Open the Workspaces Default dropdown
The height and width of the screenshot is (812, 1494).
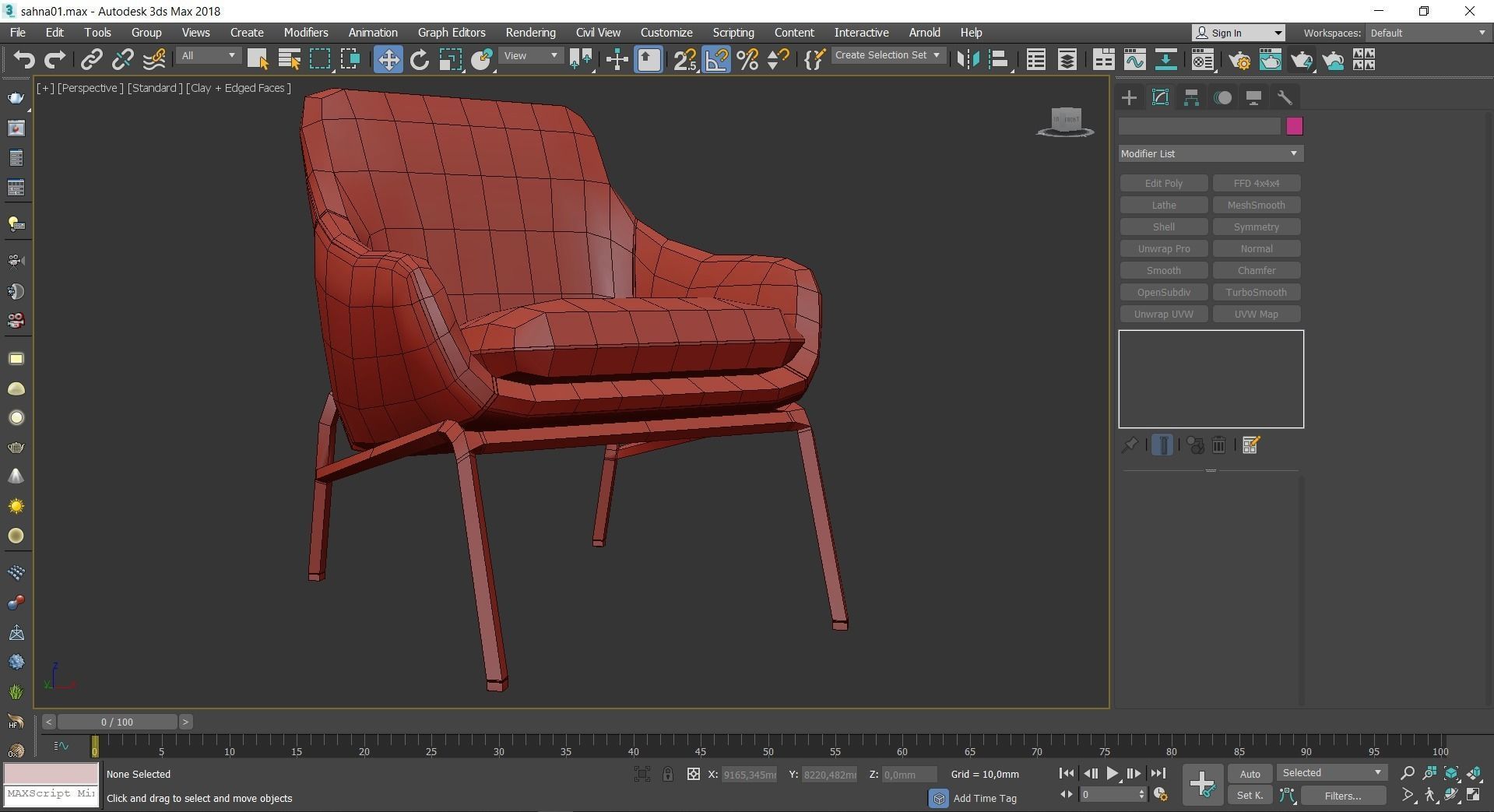point(1428,33)
